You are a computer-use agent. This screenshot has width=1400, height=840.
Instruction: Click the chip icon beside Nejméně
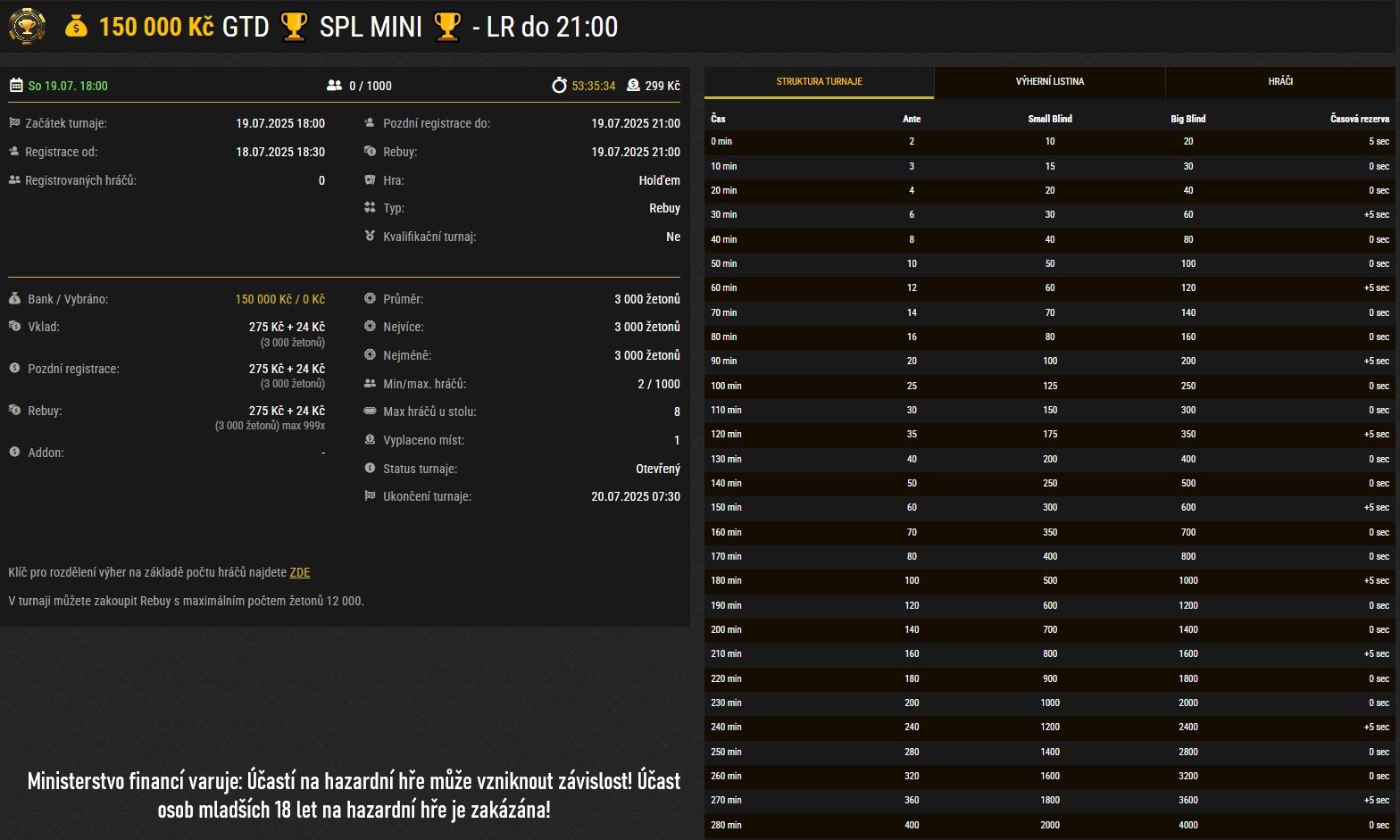coord(370,355)
